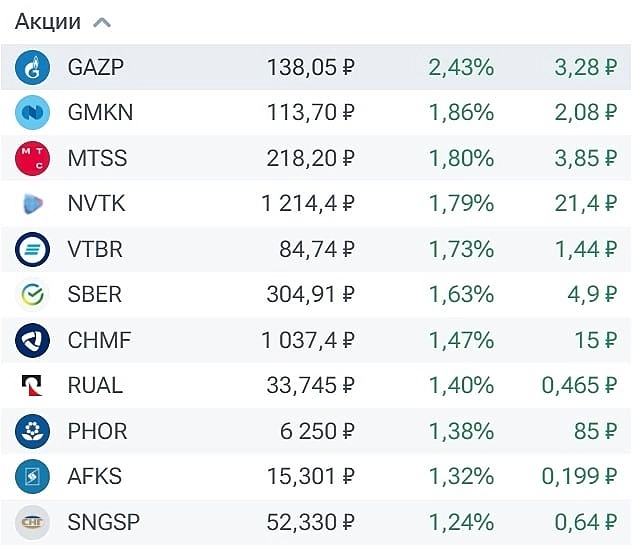Click the AFKS Sistema logo icon
632x546 pixels.
(x=33, y=476)
